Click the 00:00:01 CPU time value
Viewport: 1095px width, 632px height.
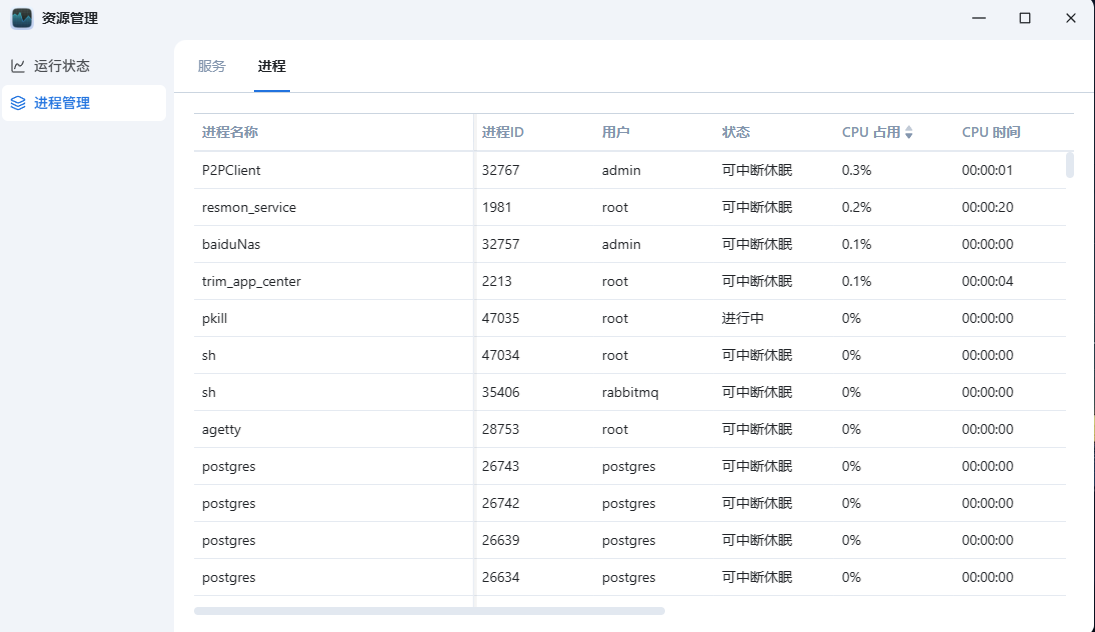click(x=987, y=170)
